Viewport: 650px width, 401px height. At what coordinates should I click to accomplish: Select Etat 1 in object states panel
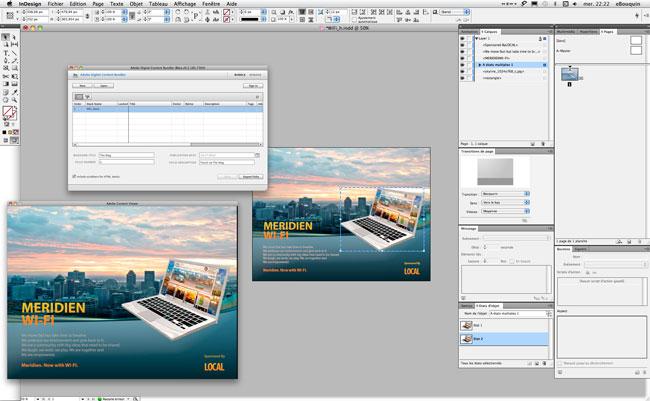(504, 325)
